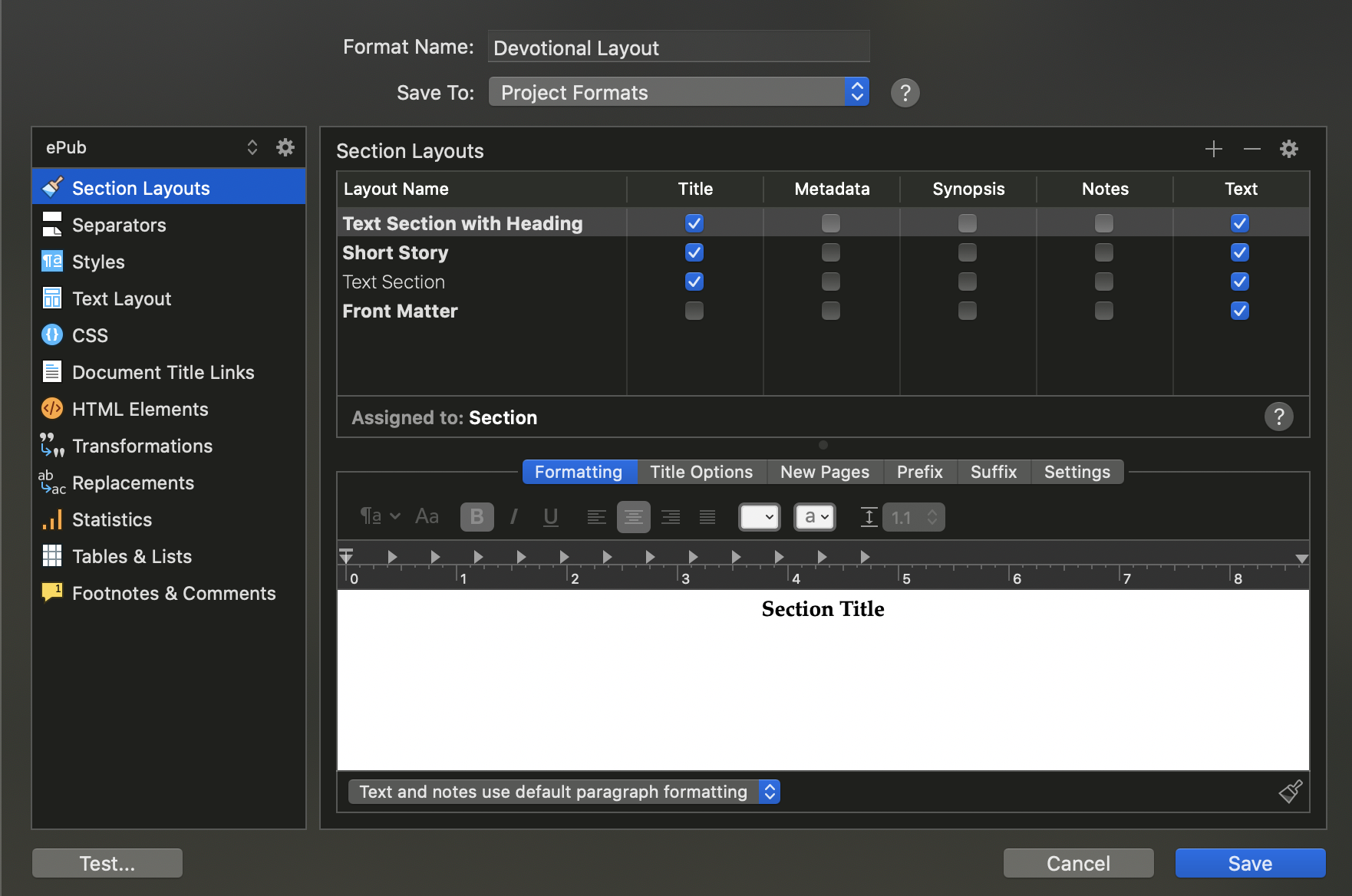Toggle bold formatting button

pos(476,517)
